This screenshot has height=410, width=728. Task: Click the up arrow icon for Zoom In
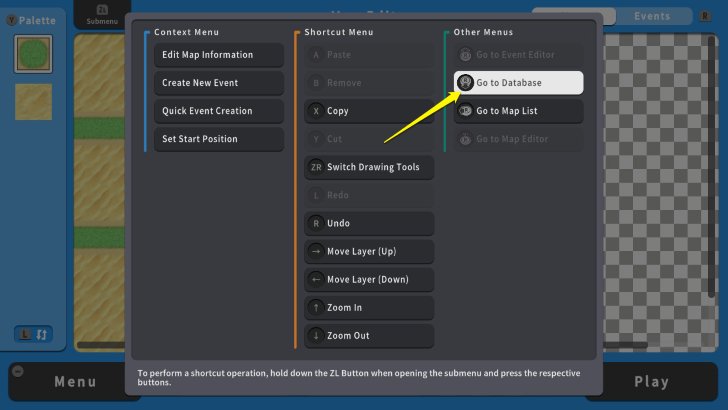316,308
